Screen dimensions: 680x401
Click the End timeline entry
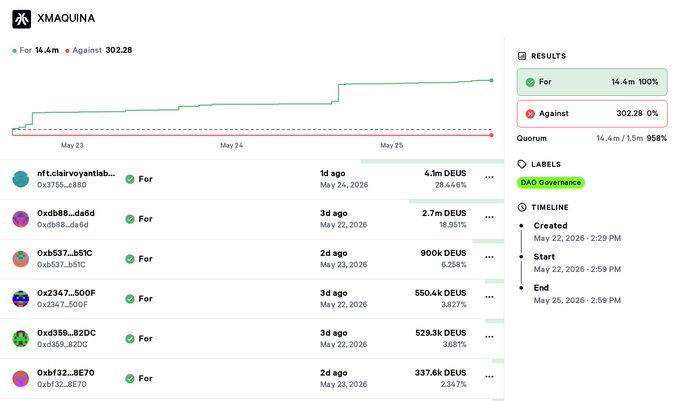[x=577, y=294]
